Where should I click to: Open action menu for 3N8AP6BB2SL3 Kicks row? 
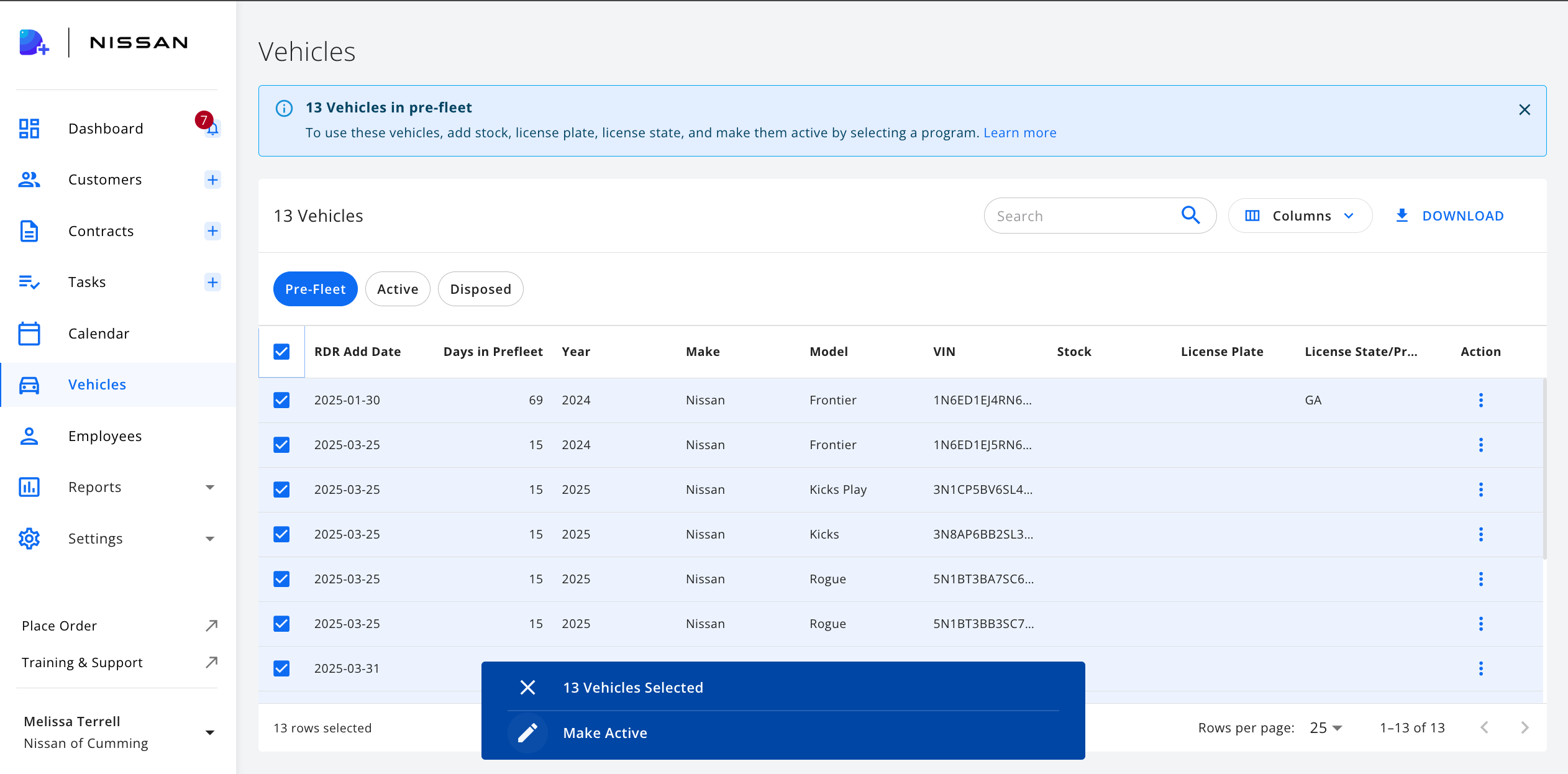pyautogui.click(x=1481, y=534)
